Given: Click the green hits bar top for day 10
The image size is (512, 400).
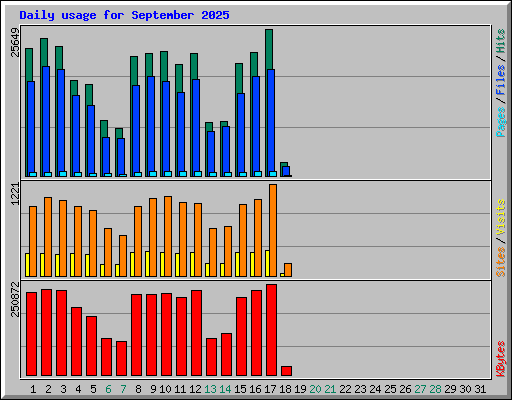Looking at the screenshot, I should (164, 66).
